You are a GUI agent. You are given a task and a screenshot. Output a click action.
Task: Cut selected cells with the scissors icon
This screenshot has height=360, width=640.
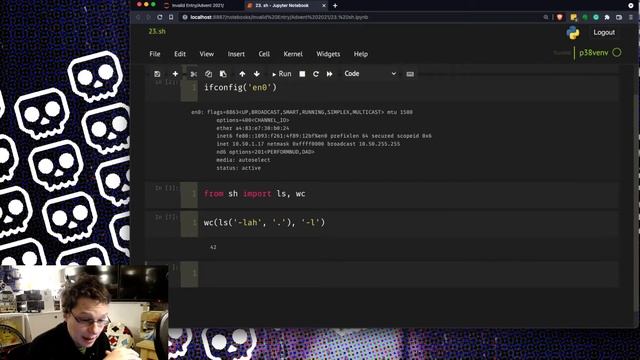tap(193, 74)
